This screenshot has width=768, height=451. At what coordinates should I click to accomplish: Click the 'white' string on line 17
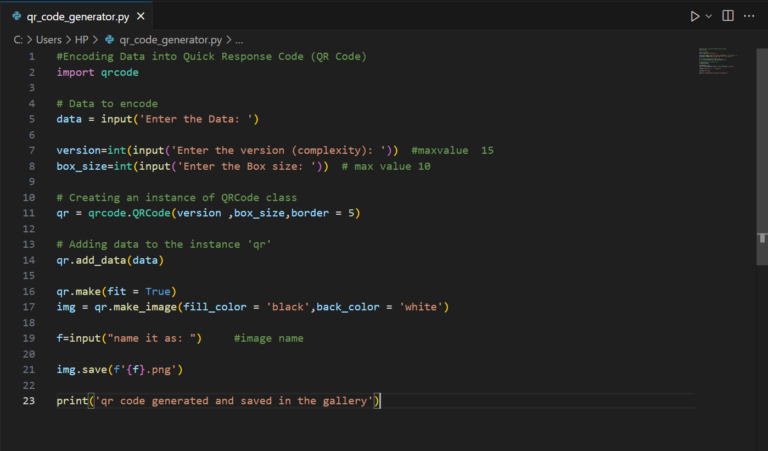[421, 307]
